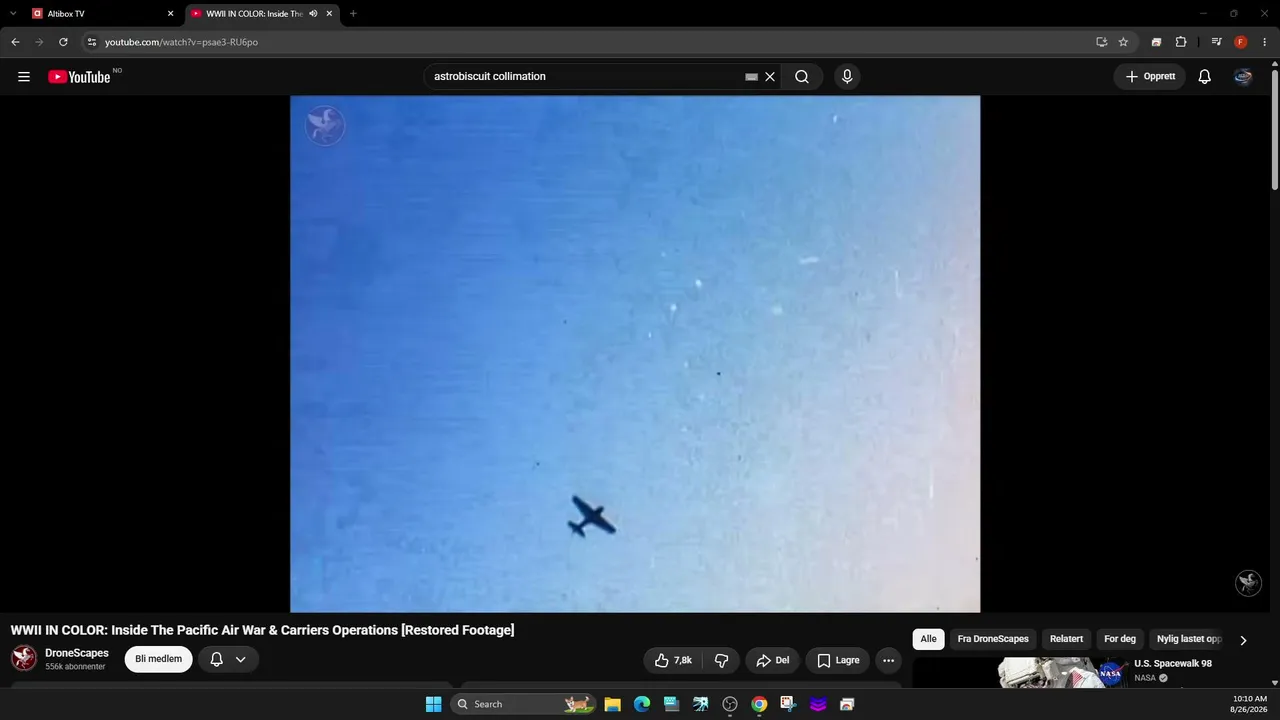
Task: Open a new browser tab
Action: (353, 14)
